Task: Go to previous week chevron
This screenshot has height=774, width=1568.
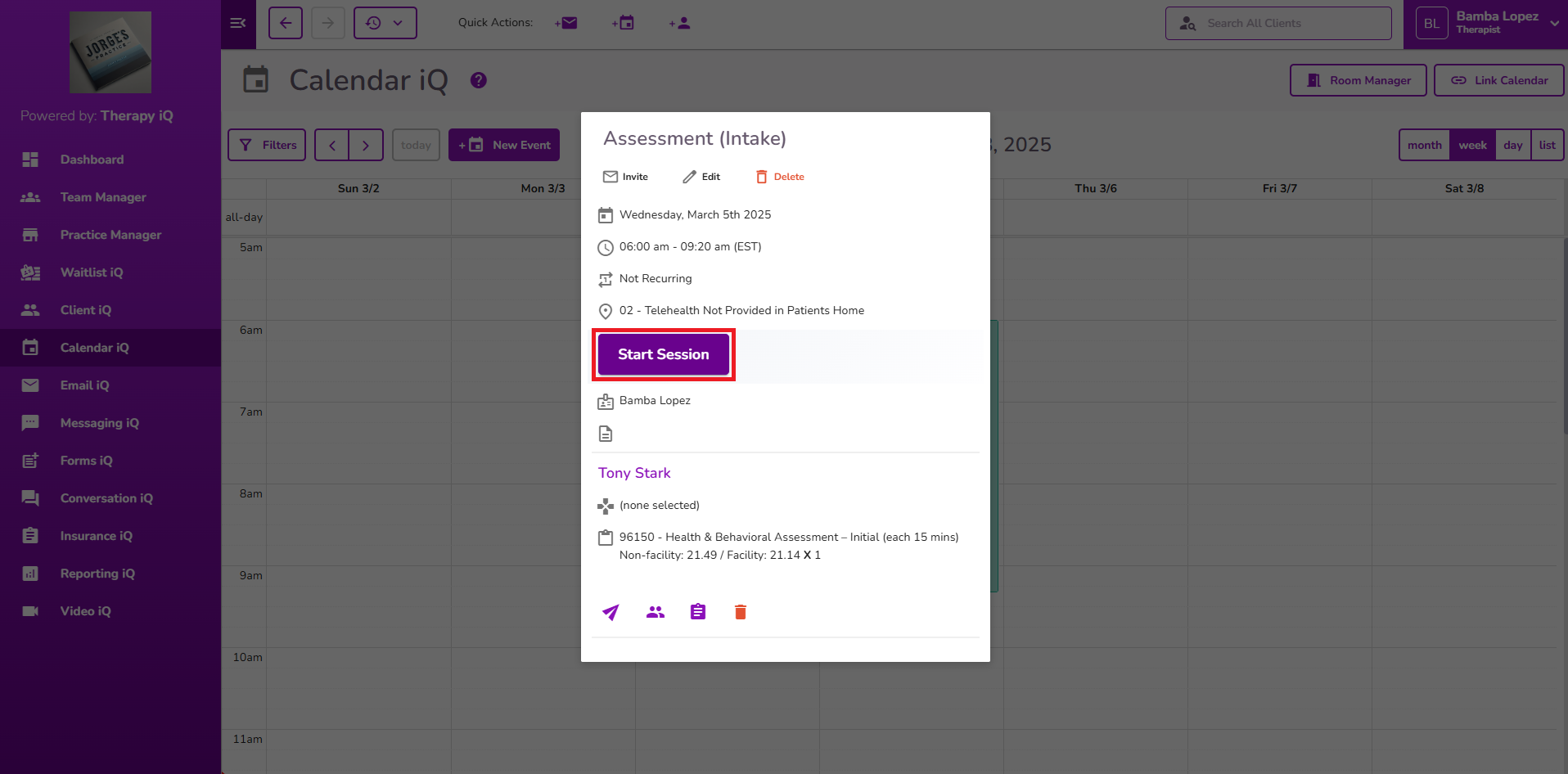Action: [332, 145]
